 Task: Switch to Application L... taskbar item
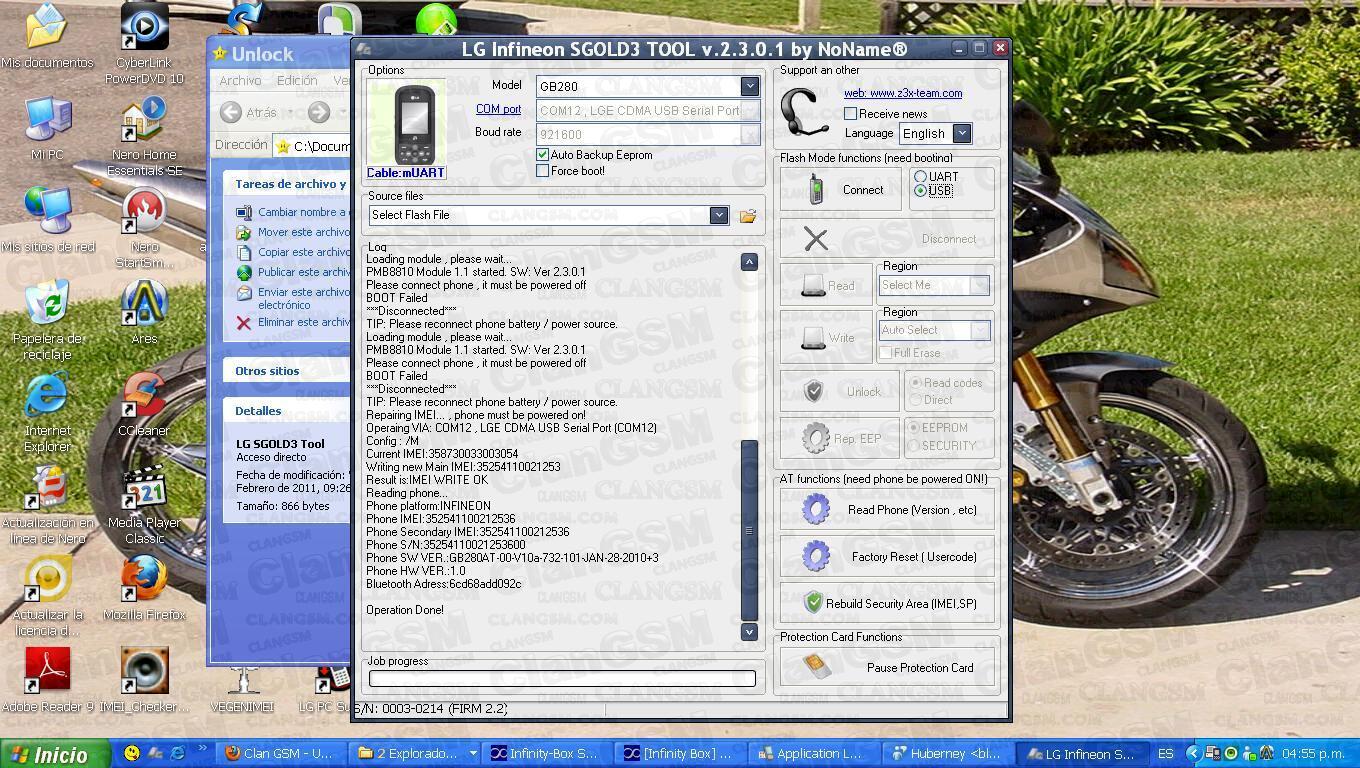click(x=812, y=753)
